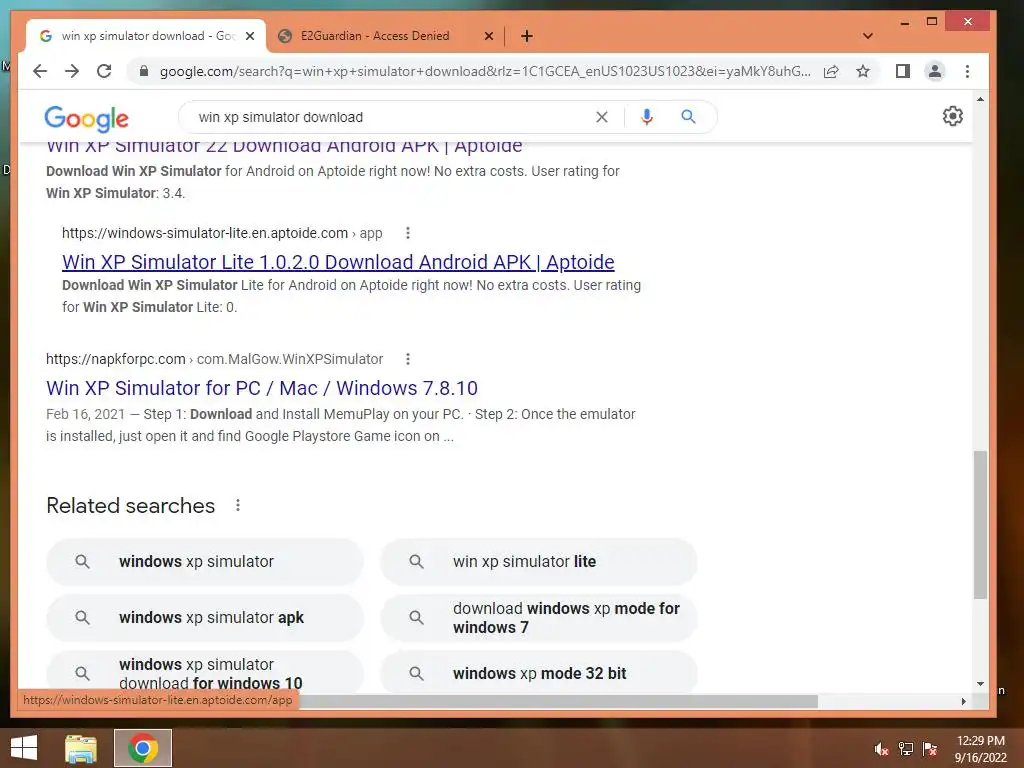1024x768 pixels.
Task: Open a new browser tab
Action: [527, 36]
